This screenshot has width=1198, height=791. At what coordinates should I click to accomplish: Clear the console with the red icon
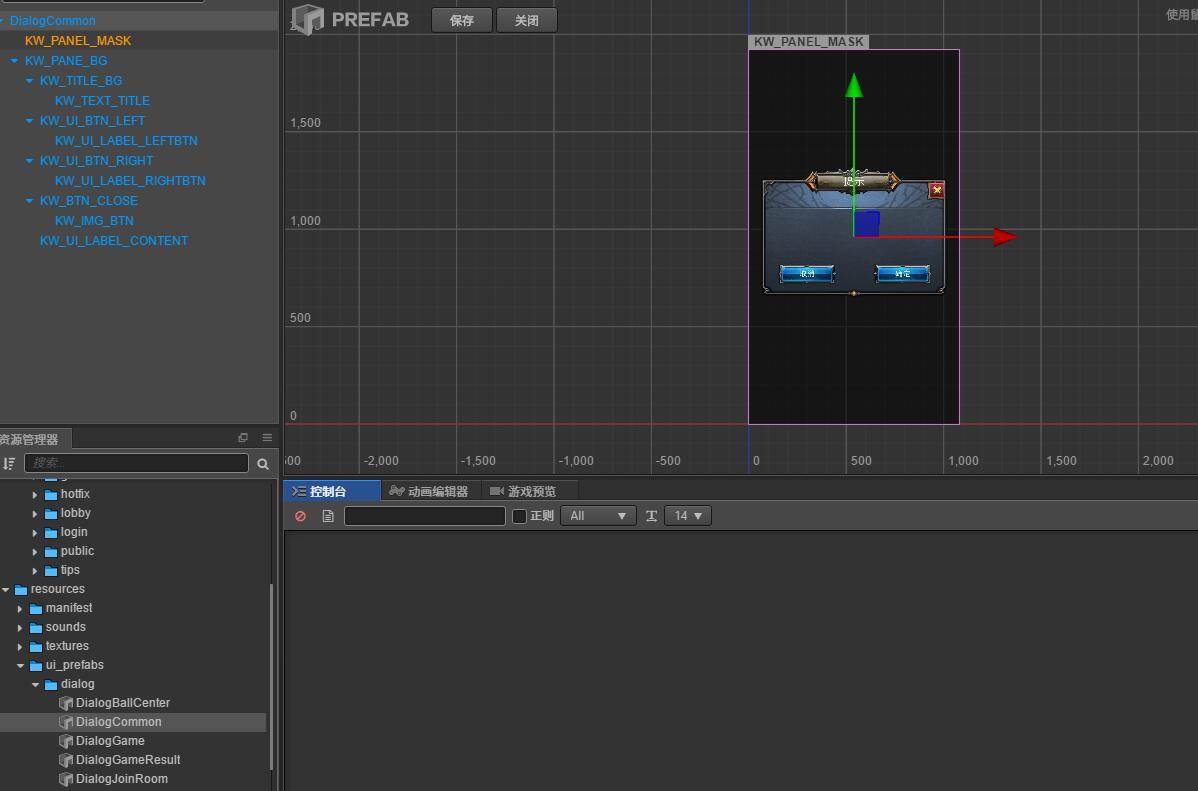(300, 516)
